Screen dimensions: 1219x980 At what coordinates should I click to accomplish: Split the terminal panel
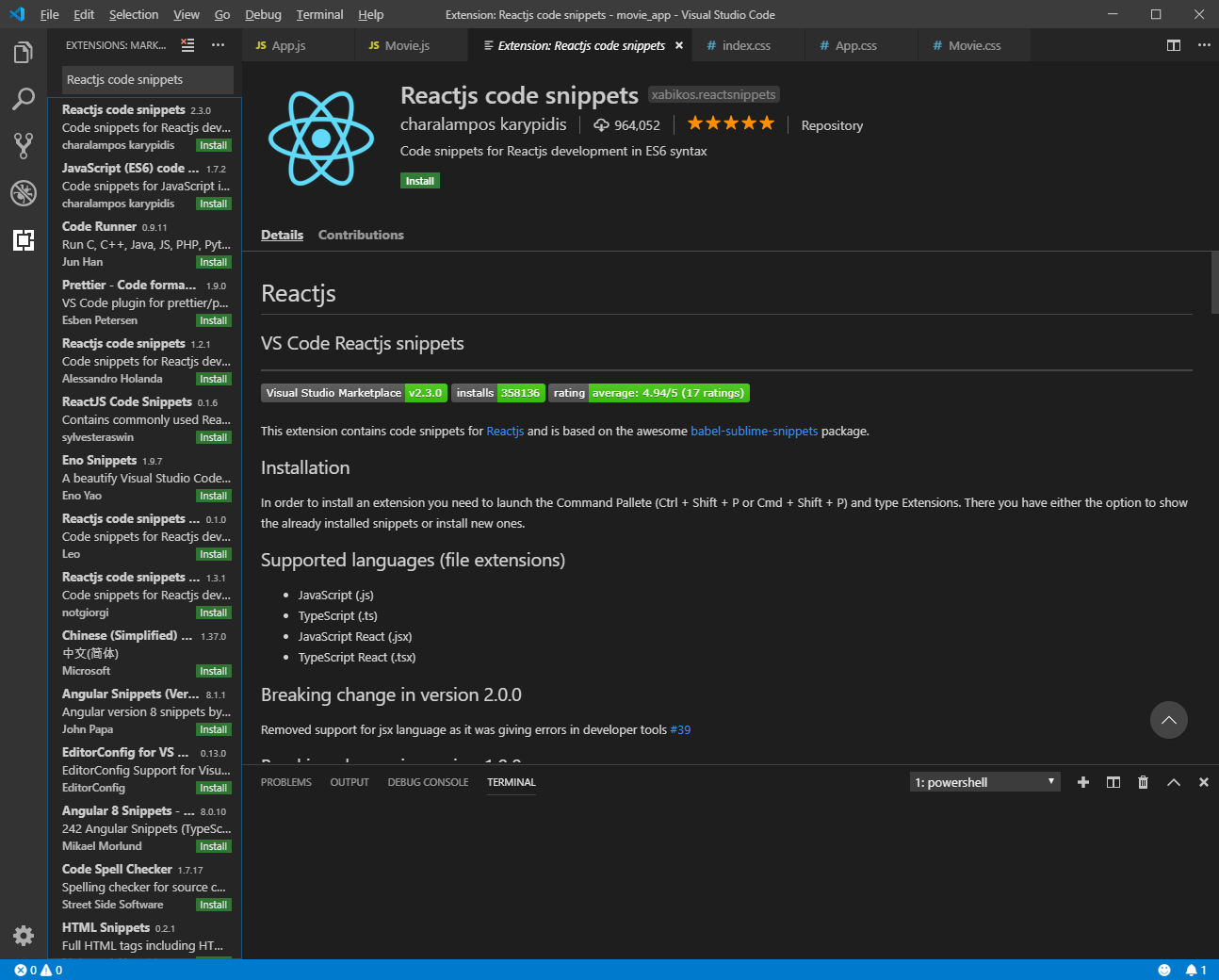point(1113,782)
